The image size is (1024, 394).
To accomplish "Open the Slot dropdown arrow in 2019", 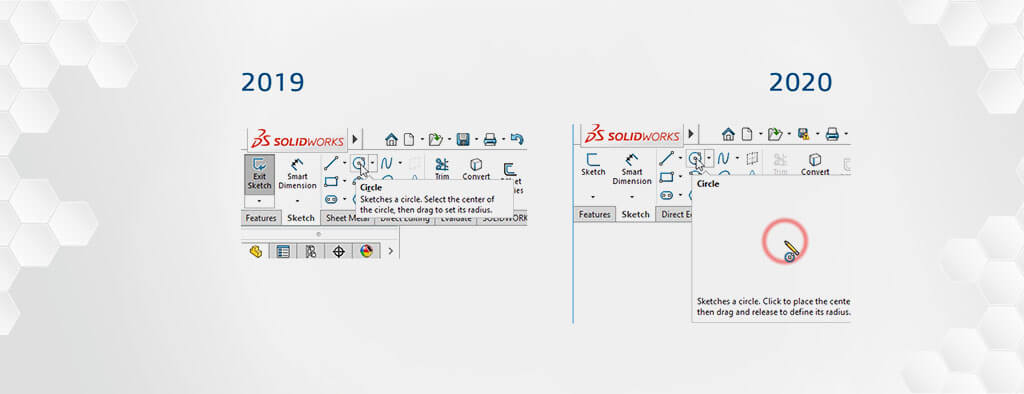I will click(345, 199).
